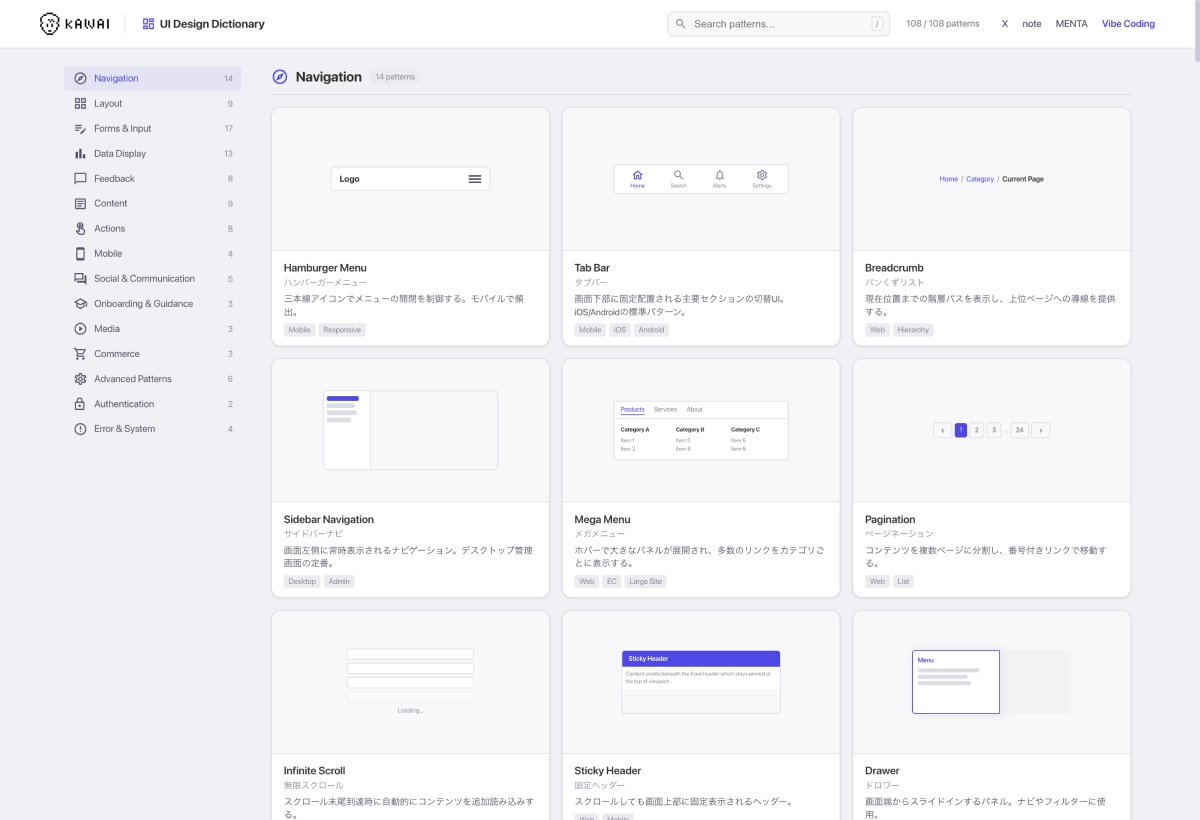This screenshot has width=1200, height=820.
Task: Click the Pagination pattern card title
Action: pos(890,520)
